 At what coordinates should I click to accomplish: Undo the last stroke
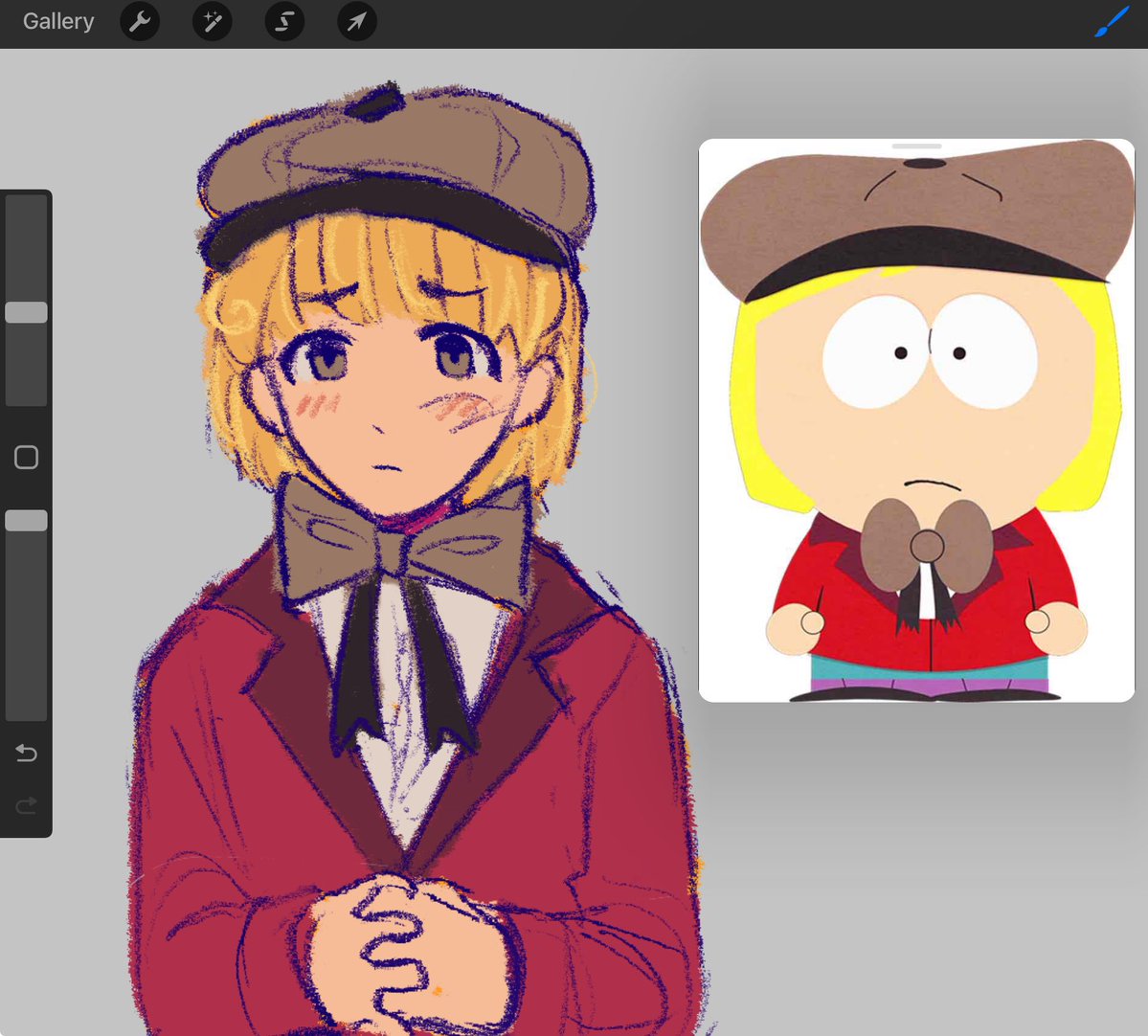pyautogui.click(x=27, y=753)
